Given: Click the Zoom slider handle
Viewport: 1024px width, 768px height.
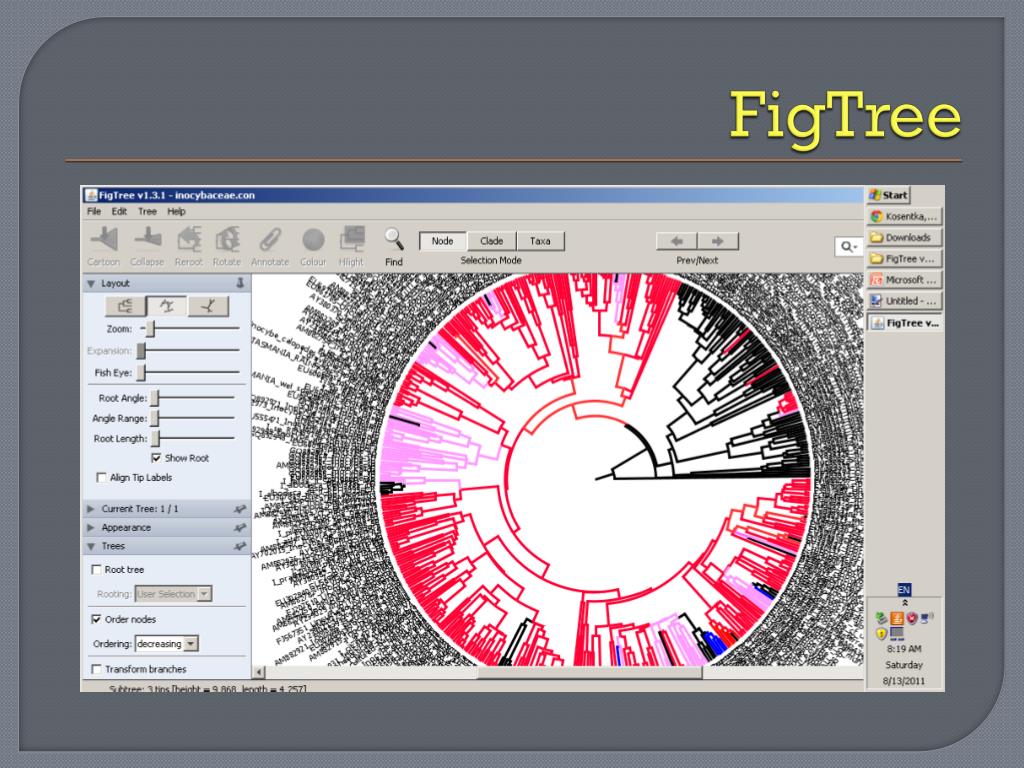Looking at the screenshot, I should [x=150, y=328].
